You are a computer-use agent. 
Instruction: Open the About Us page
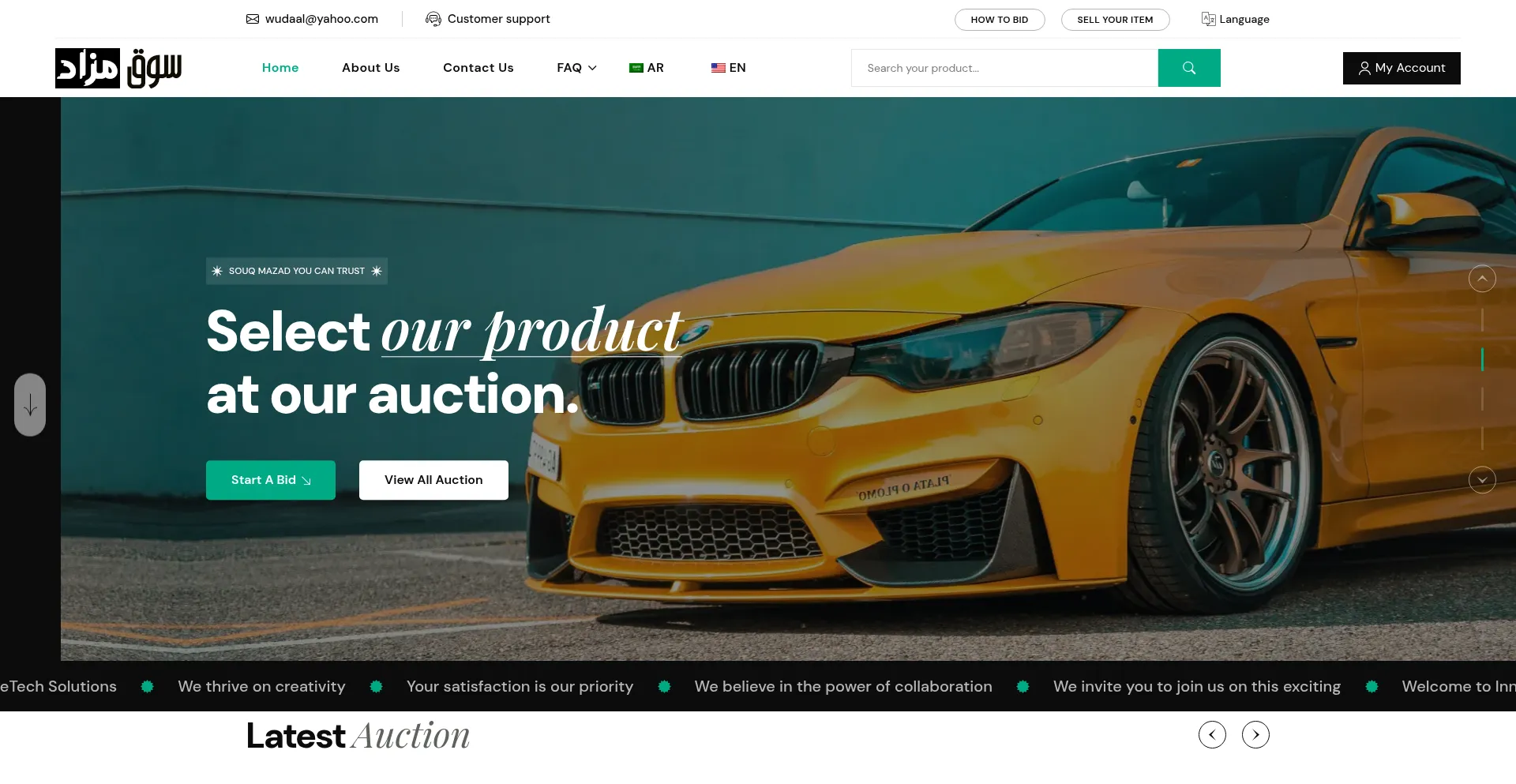point(370,68)
